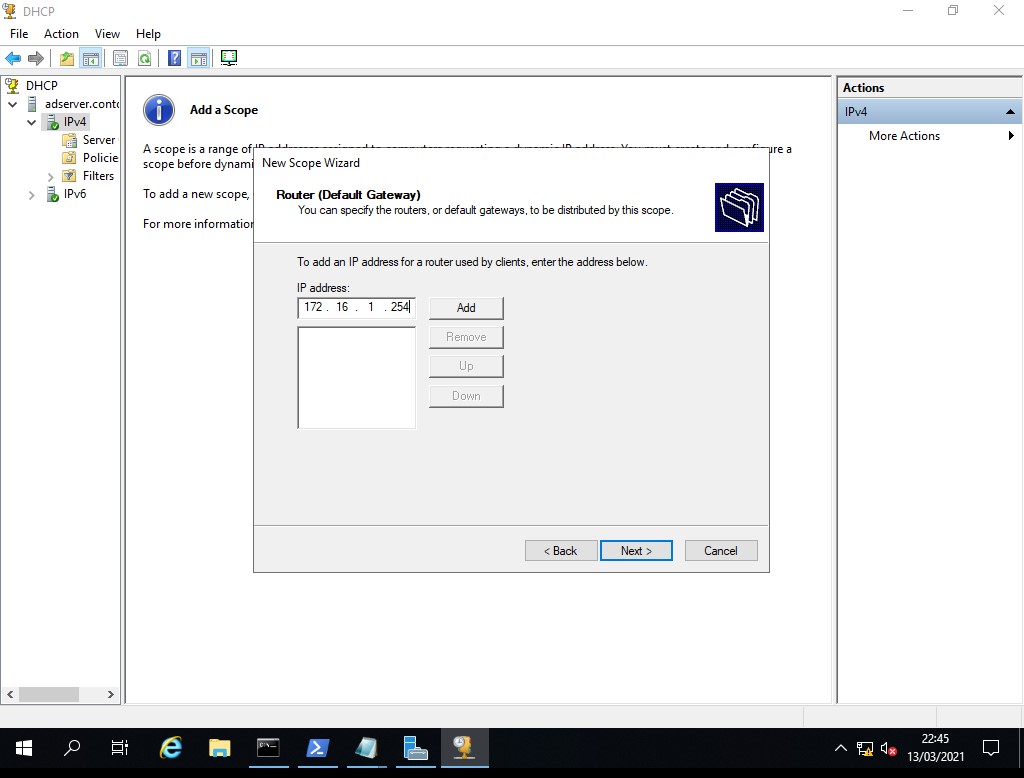Open the Action menu
1024x778 pixels.
click(61, 34)
